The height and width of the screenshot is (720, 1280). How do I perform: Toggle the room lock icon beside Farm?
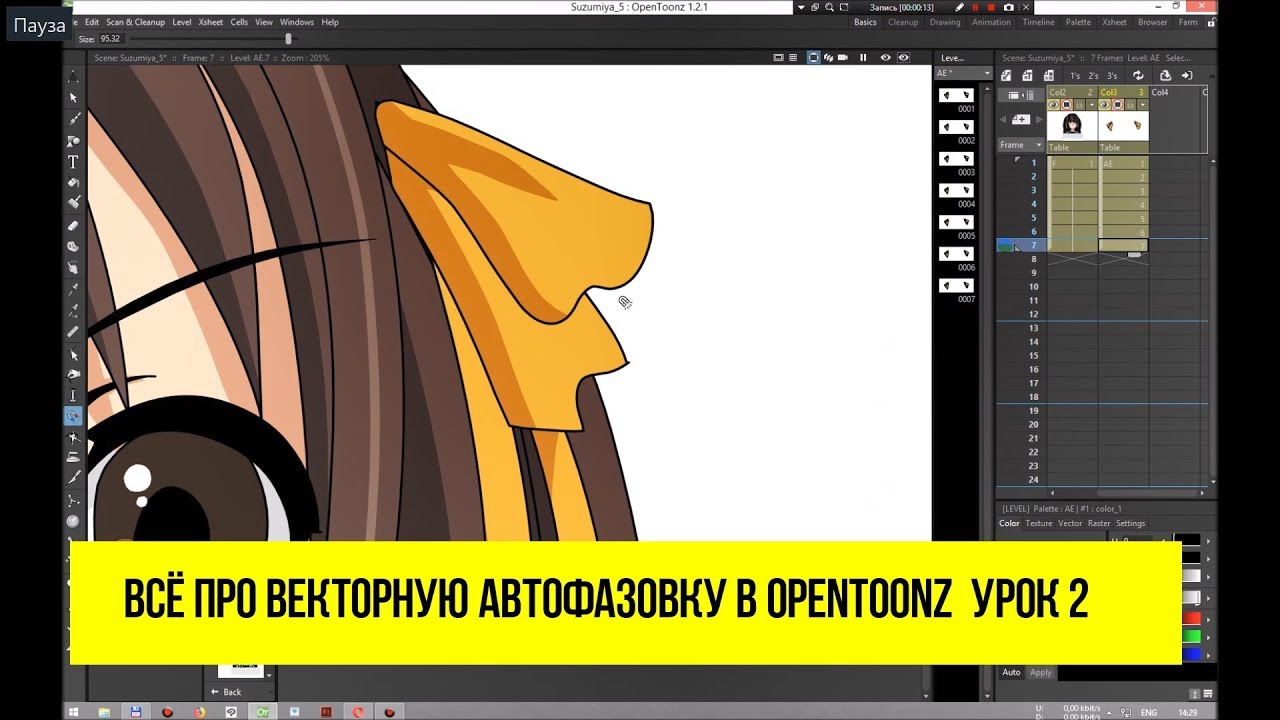(1211, 22)
